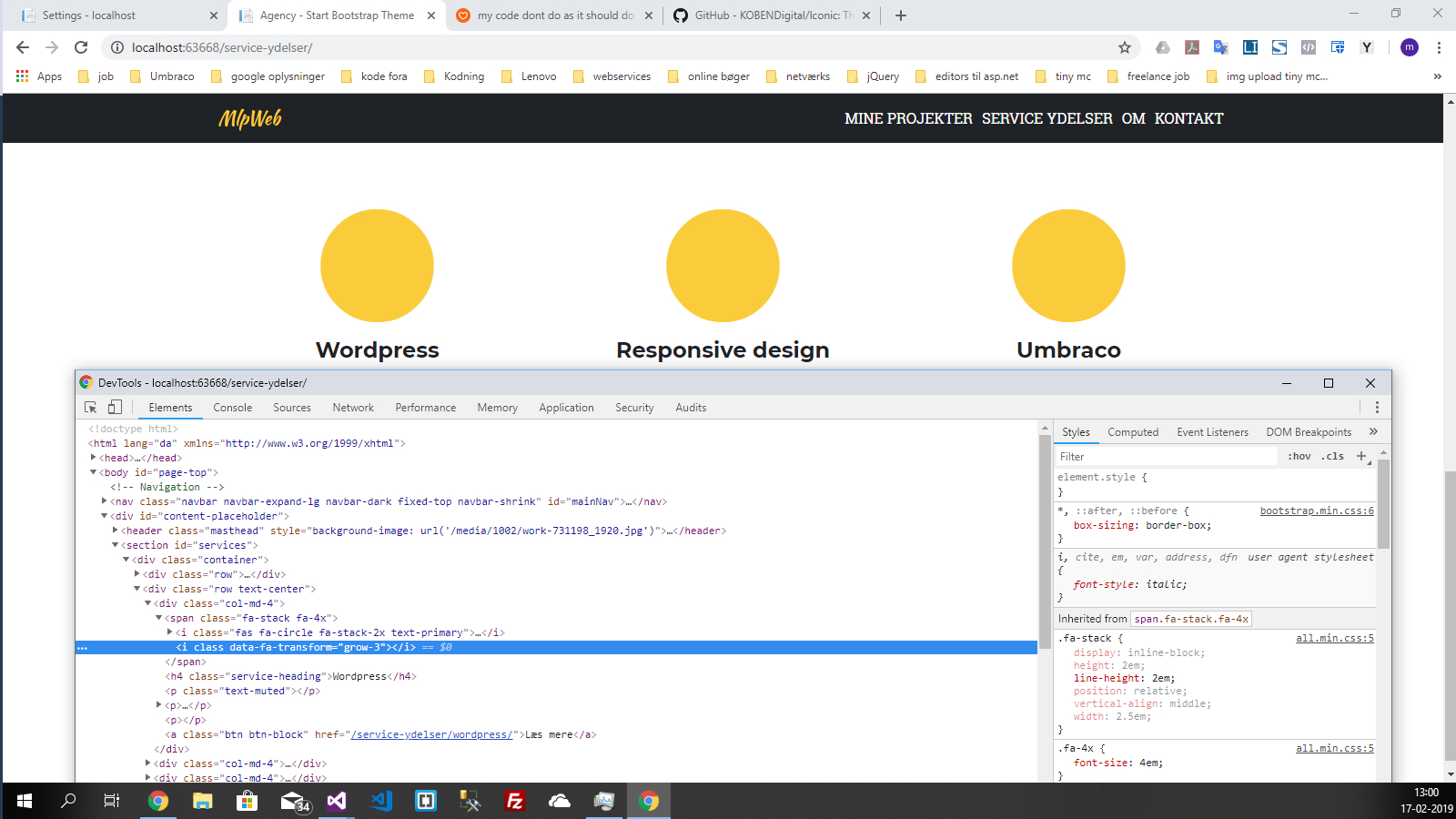Collapse the span fa-stack fa-4x node
1456x819 pixels.
tap(159, 618)
